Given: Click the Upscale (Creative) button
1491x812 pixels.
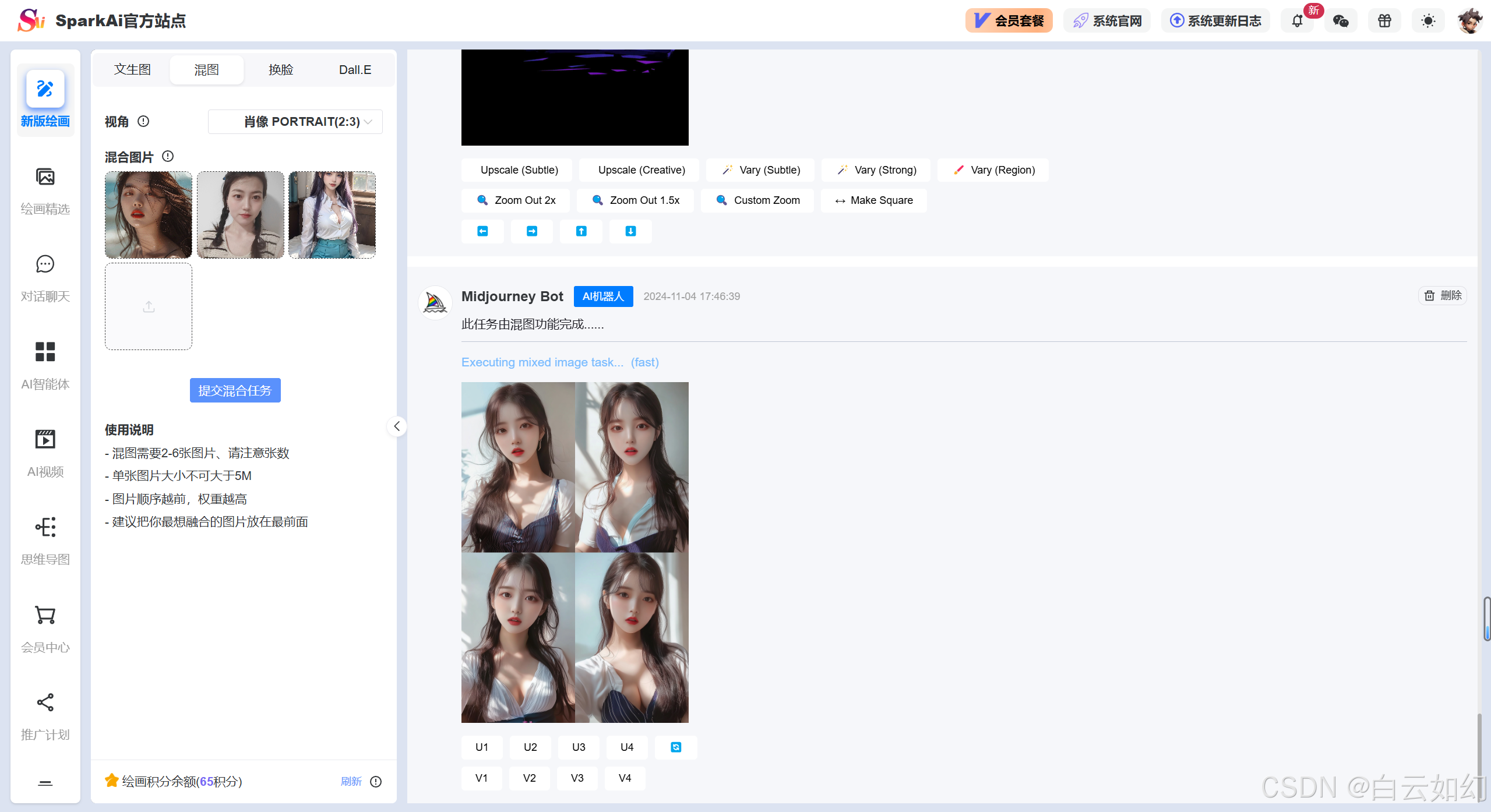Looking at the screenshot, I should point(641,170).
